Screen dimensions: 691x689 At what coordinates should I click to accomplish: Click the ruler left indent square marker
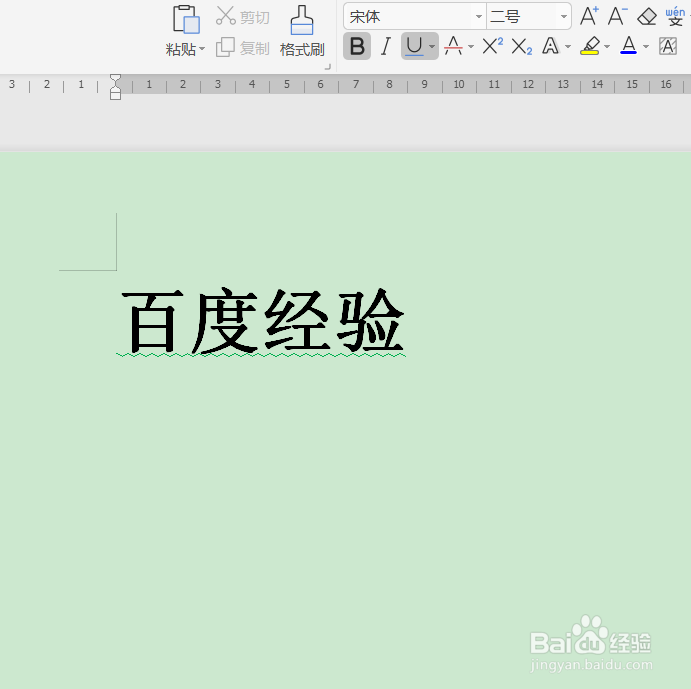[x=115, y=96]
